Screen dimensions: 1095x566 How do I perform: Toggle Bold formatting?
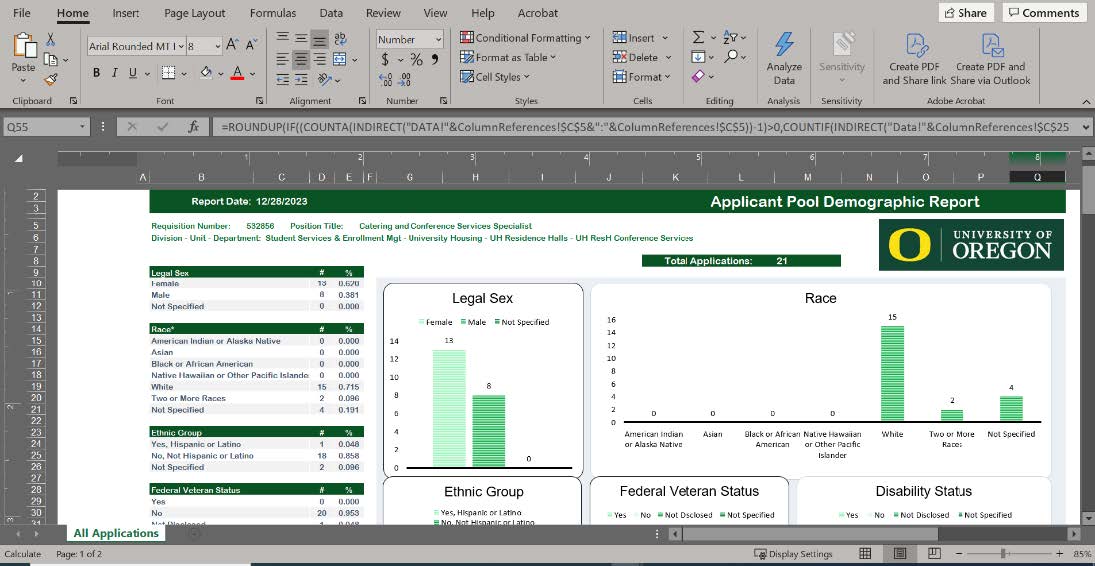[96, 73]
